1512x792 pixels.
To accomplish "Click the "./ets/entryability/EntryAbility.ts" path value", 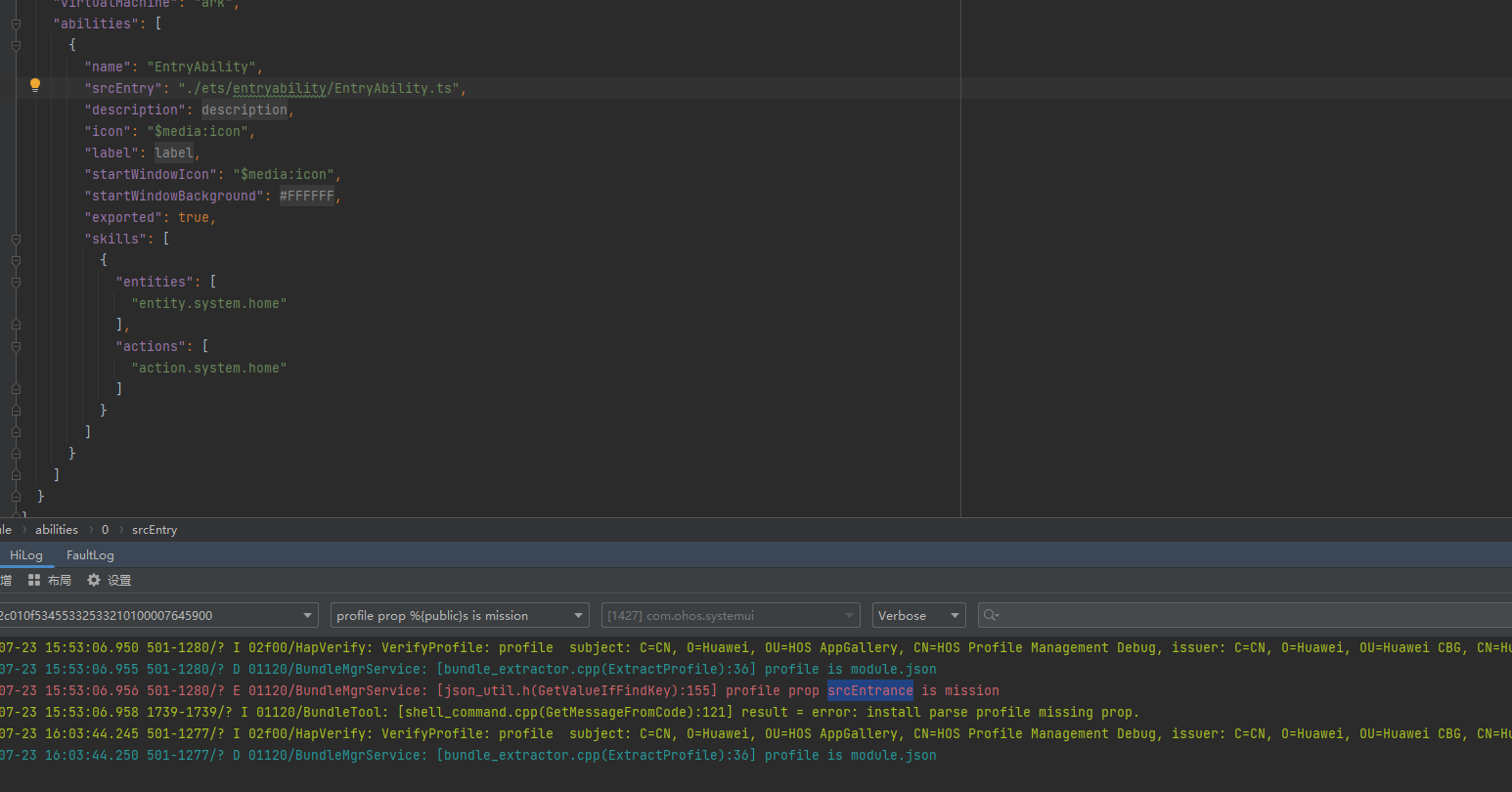I will tap(319, 88).
